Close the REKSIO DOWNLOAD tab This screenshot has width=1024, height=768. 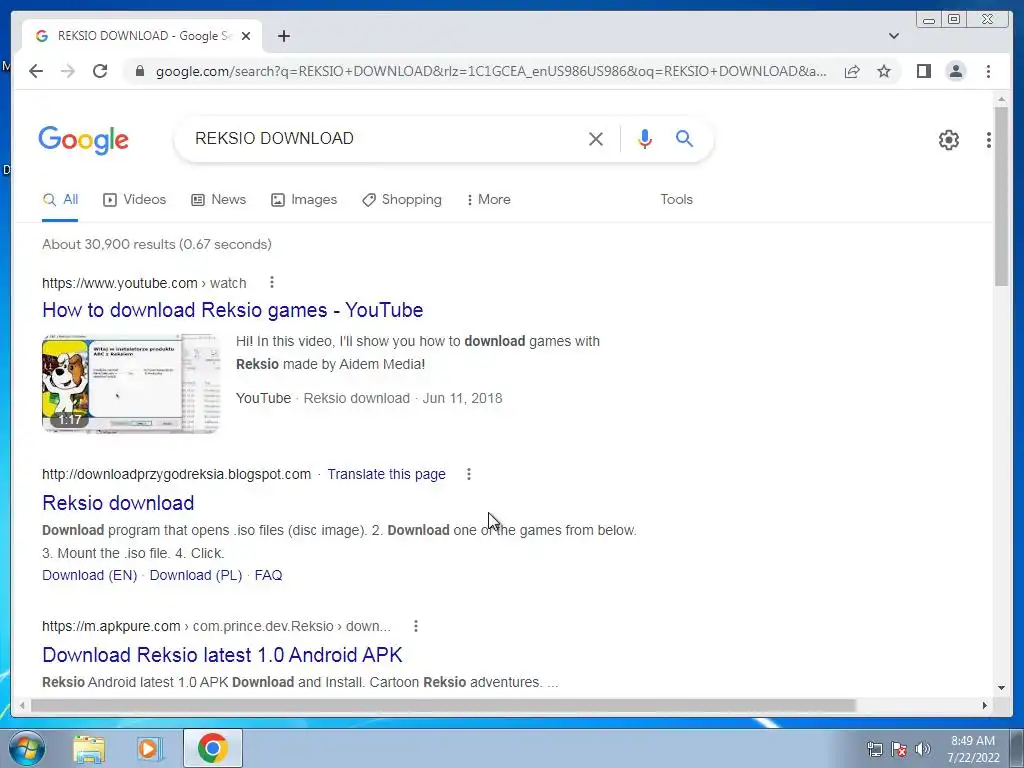[246, 36]
